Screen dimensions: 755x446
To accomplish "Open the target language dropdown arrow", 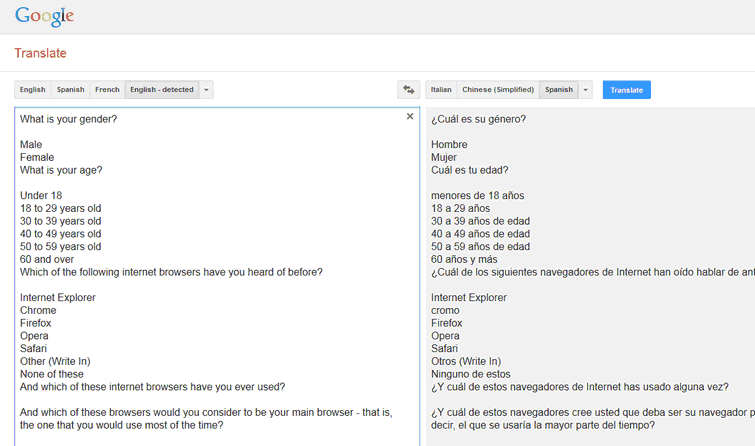I will pyautogui.click(x=586, y=90).
